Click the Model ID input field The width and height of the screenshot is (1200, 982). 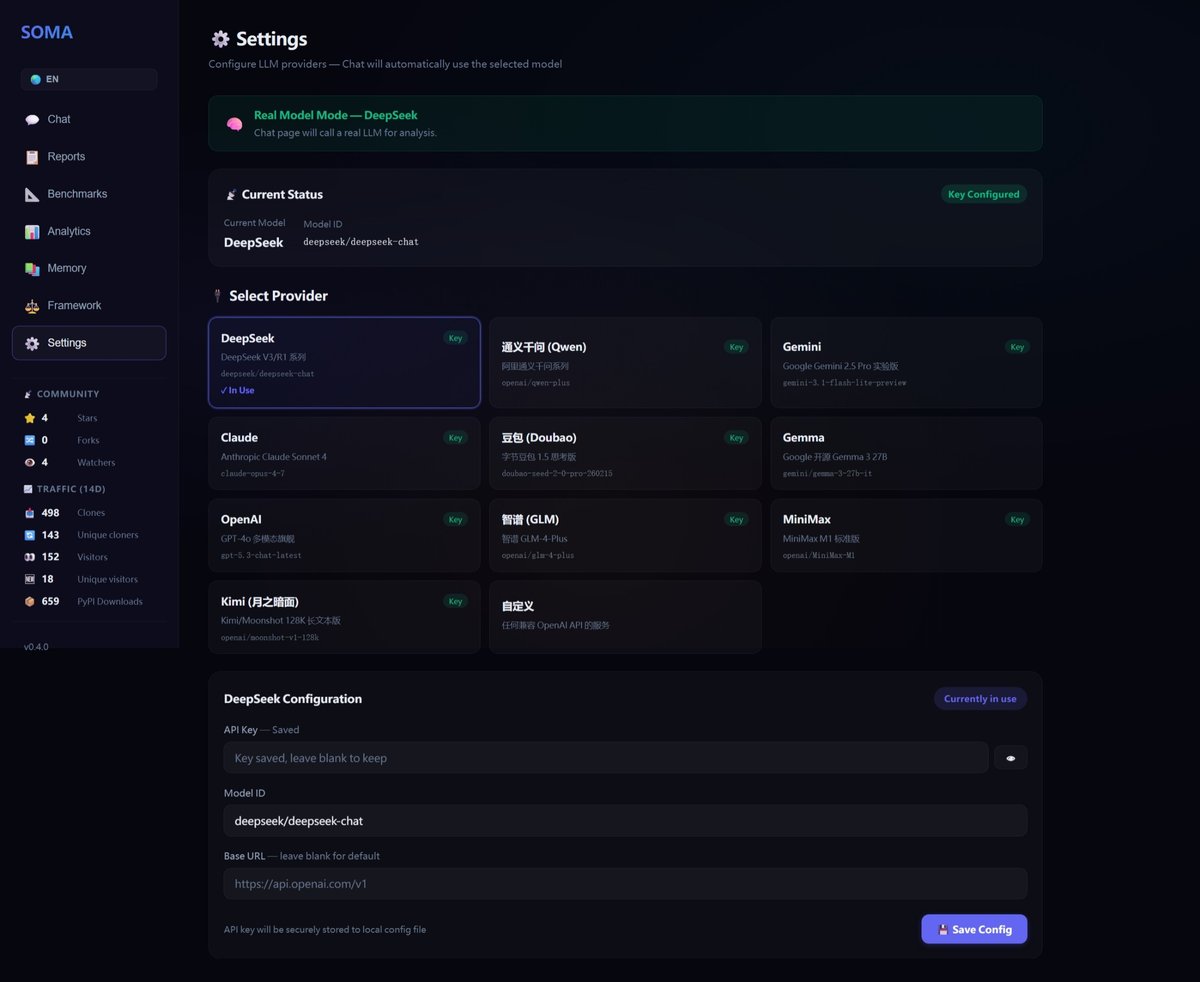pyautogui.click(x=625, y=821)
